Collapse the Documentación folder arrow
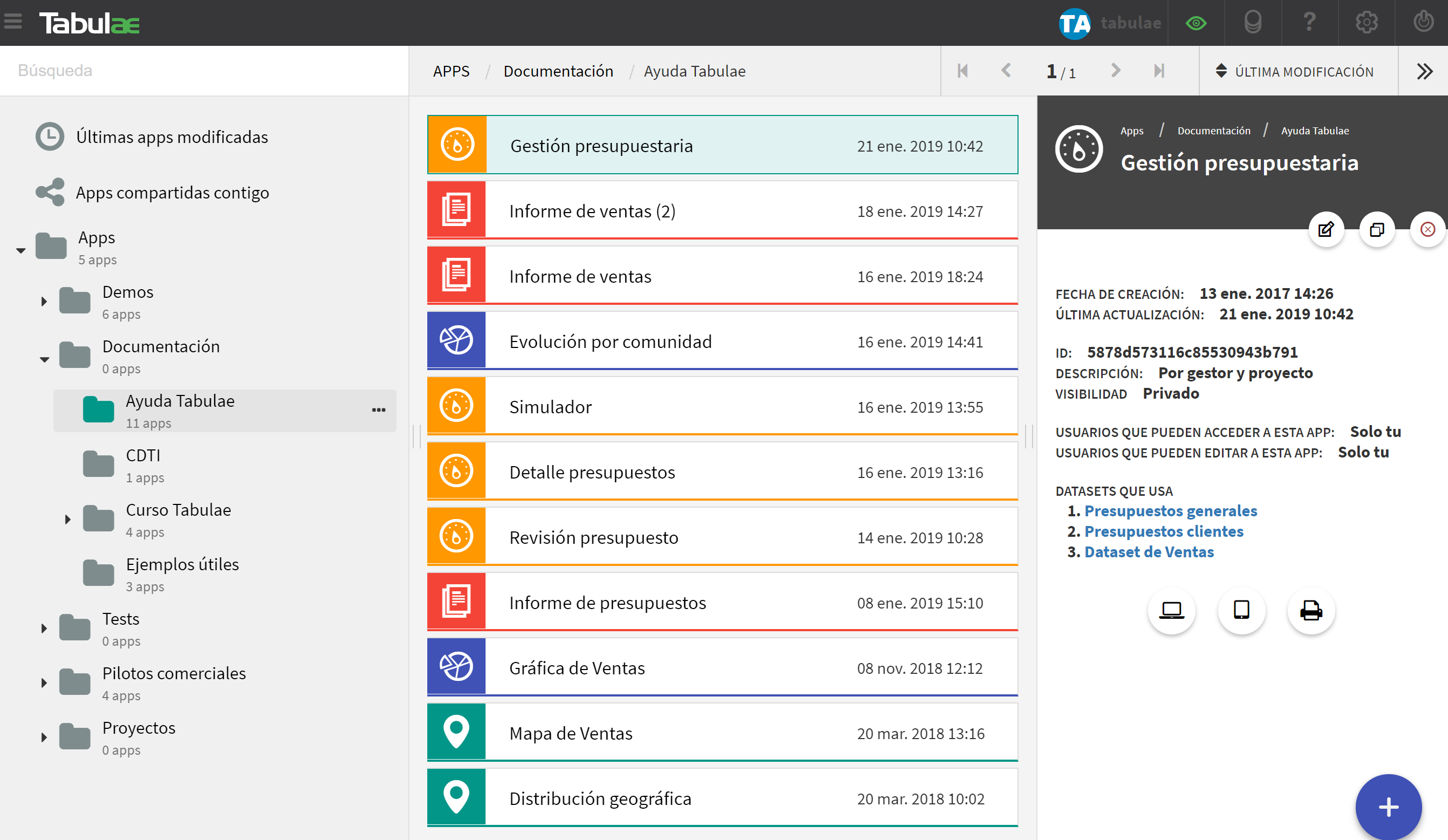This screenshot has height=840, width=1448. 44,360
